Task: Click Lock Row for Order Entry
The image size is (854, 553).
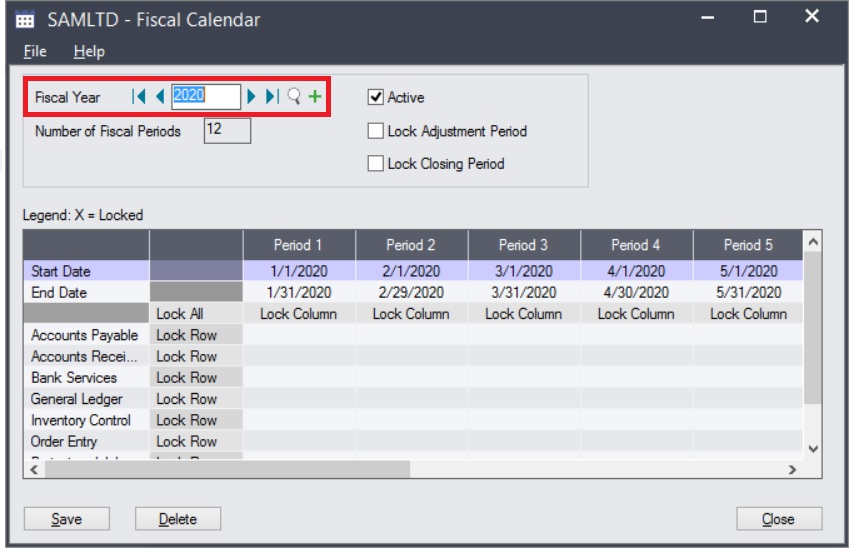Action: [x=196, y=441]
